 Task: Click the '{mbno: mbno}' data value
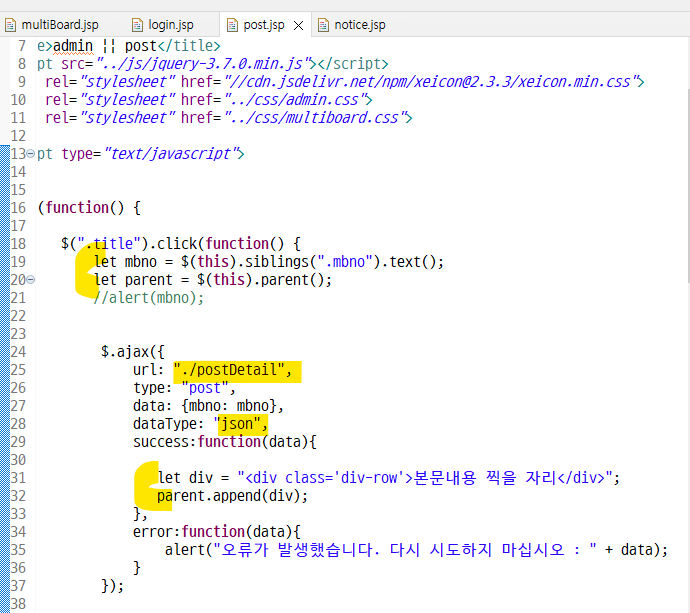[229, 406]
